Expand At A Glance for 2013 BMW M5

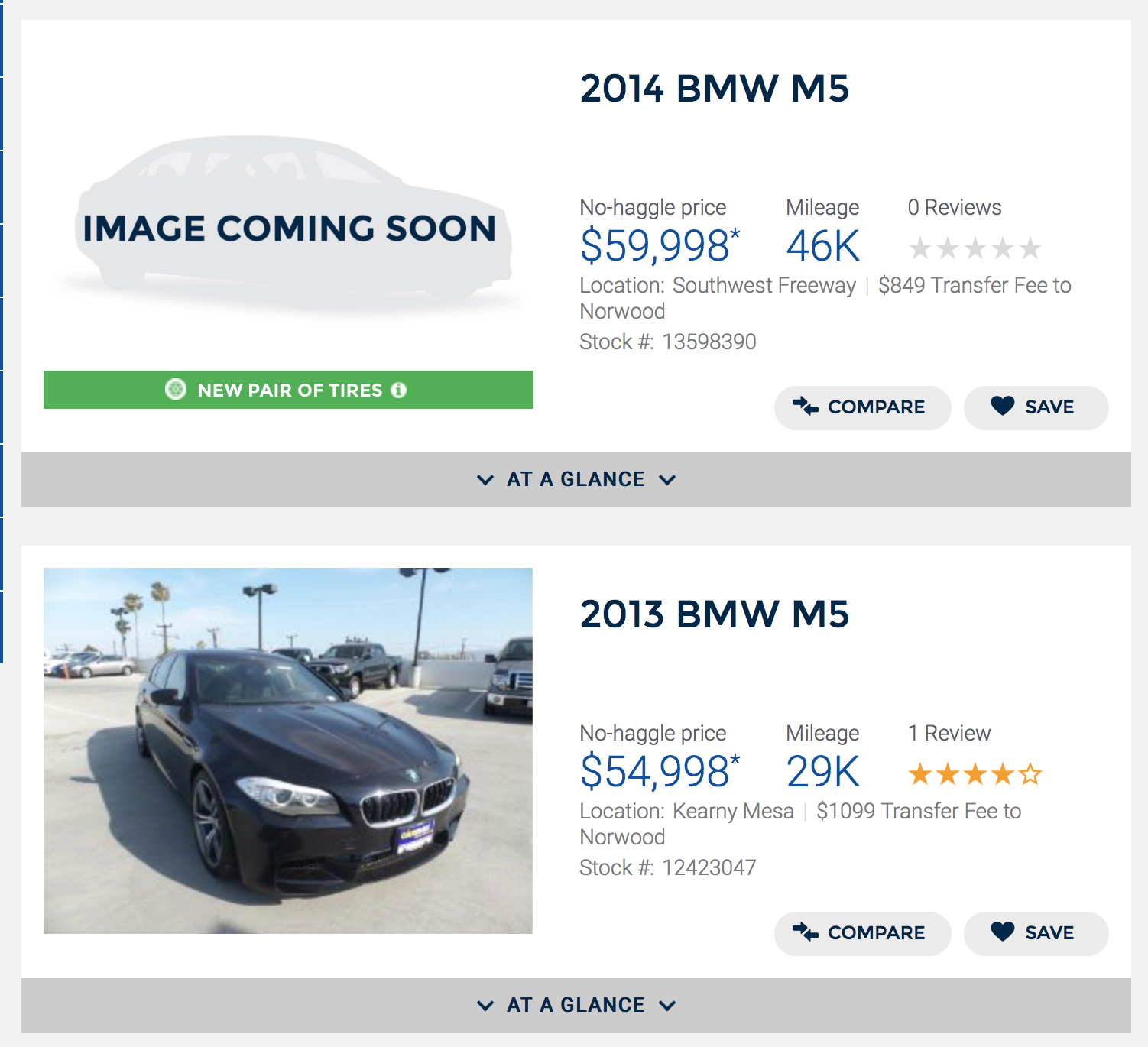pos(576,1006)
